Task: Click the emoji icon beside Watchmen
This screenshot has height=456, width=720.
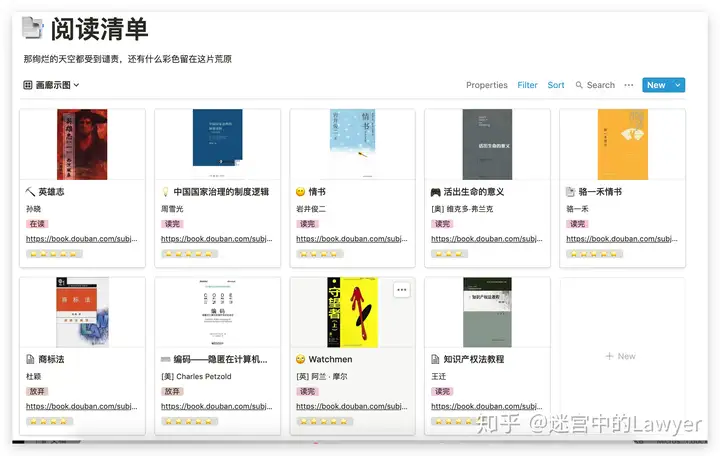Action: coord(301,359)
